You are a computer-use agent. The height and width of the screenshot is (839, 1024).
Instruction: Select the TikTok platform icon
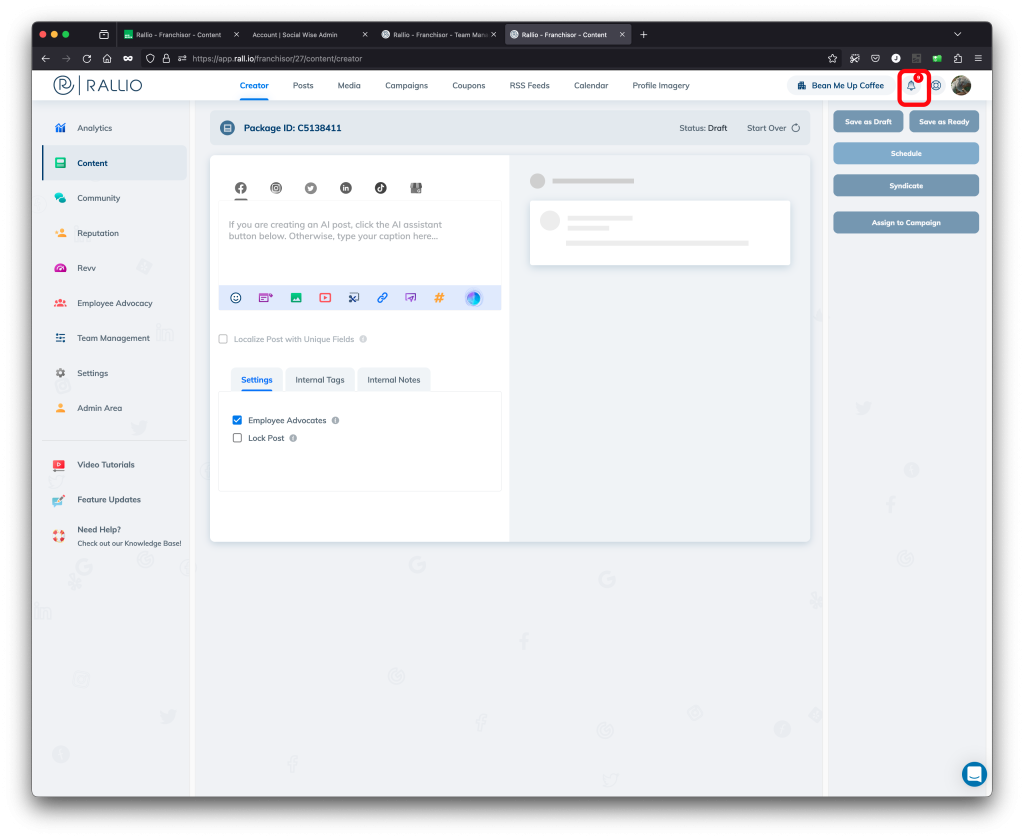(380, 188)
